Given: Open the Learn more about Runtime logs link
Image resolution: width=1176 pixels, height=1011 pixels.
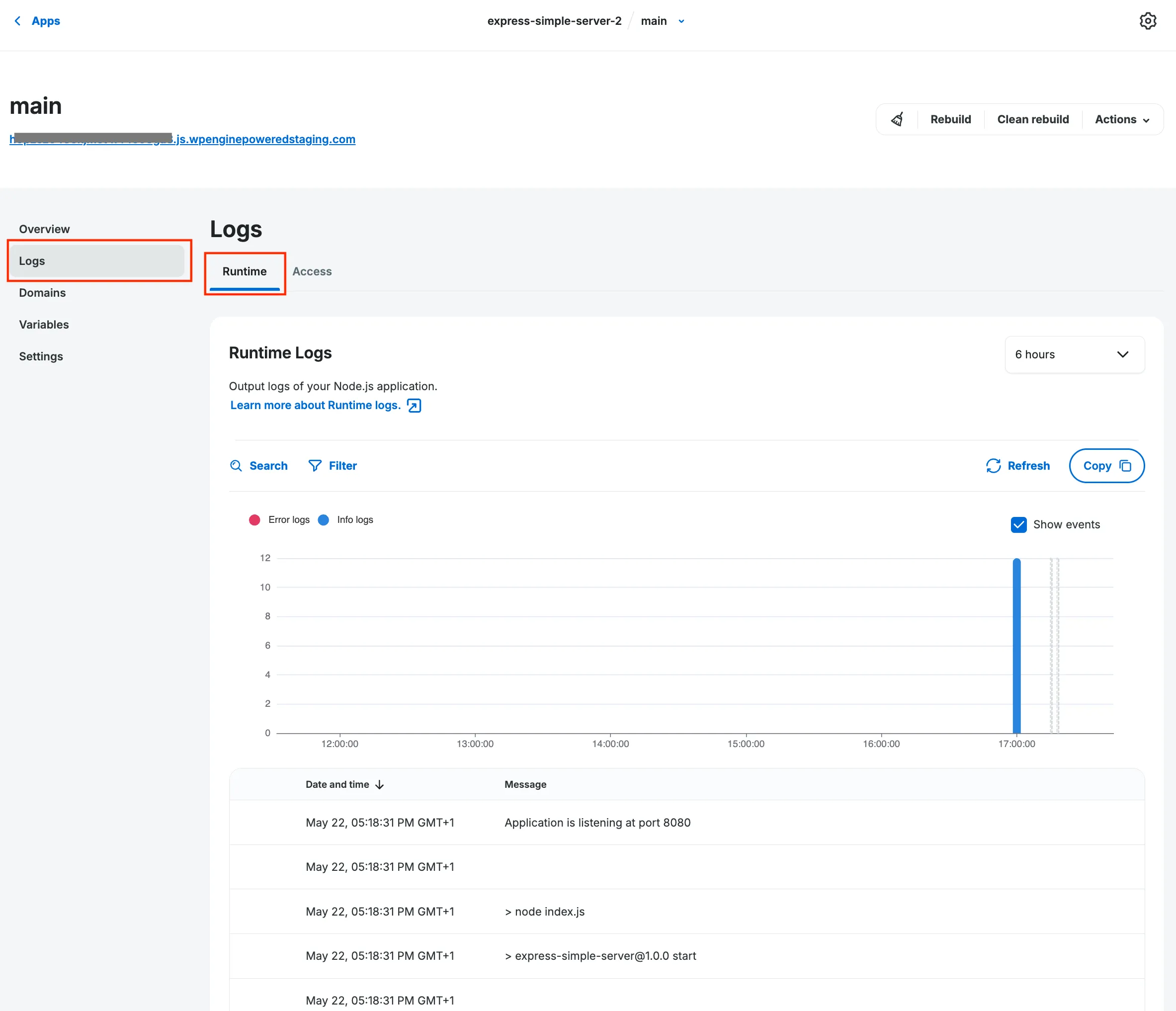Looking at the screenshot, I should point(316,405).
